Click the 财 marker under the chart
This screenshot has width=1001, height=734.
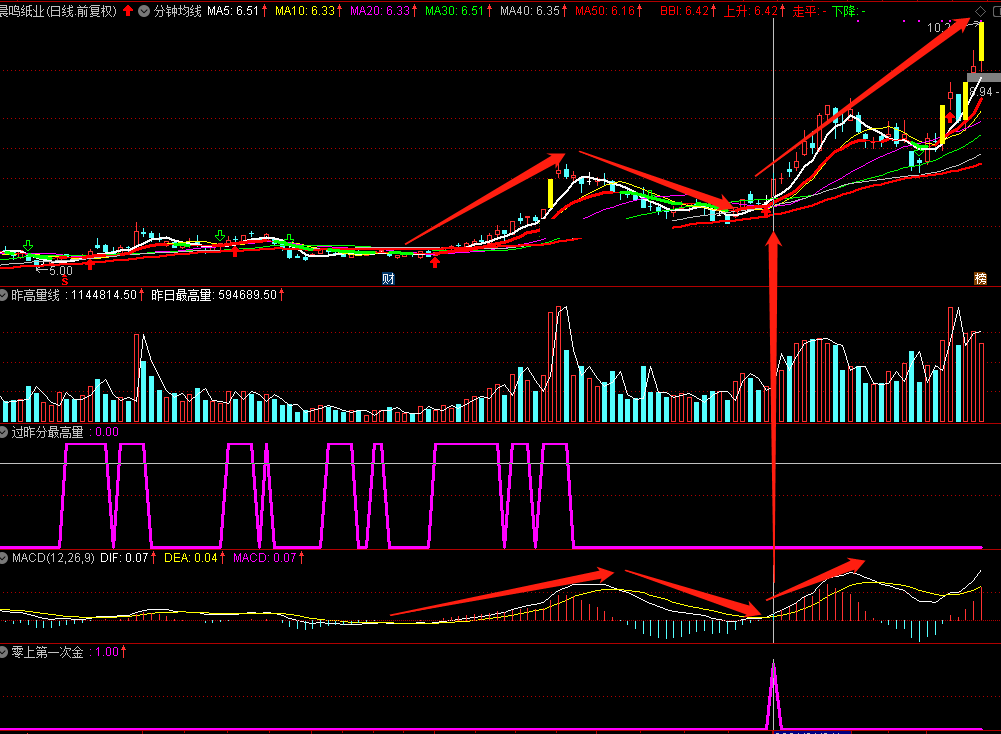coord(388,278)
